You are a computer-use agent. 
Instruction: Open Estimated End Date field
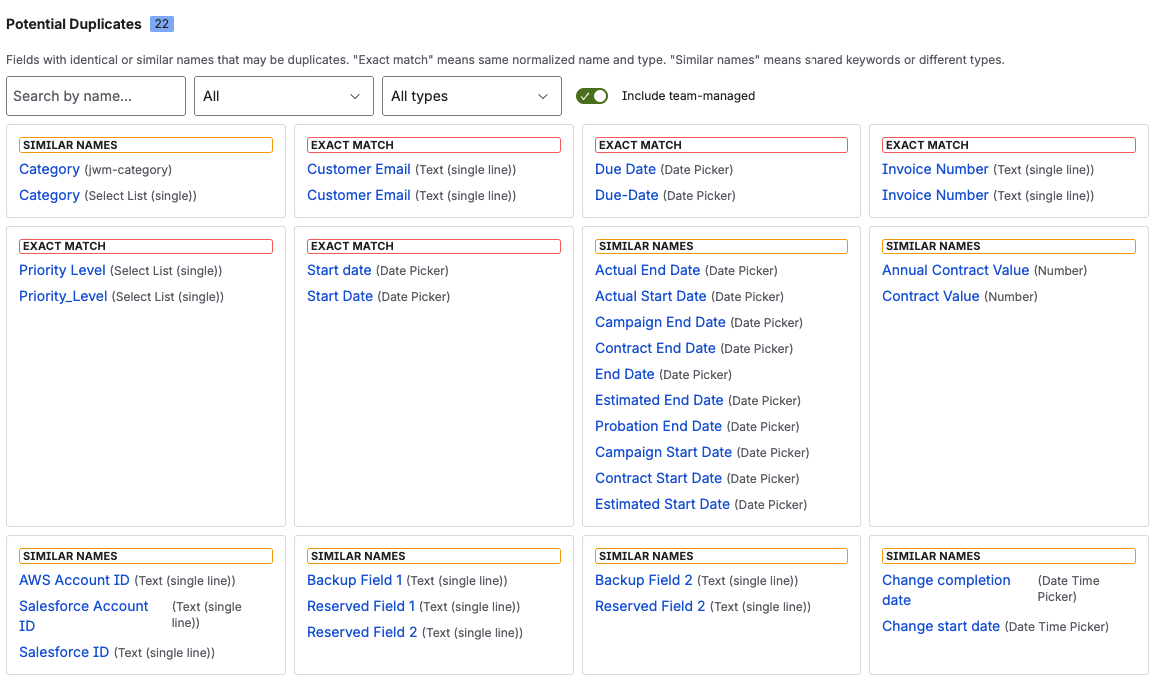coord(659,400)
